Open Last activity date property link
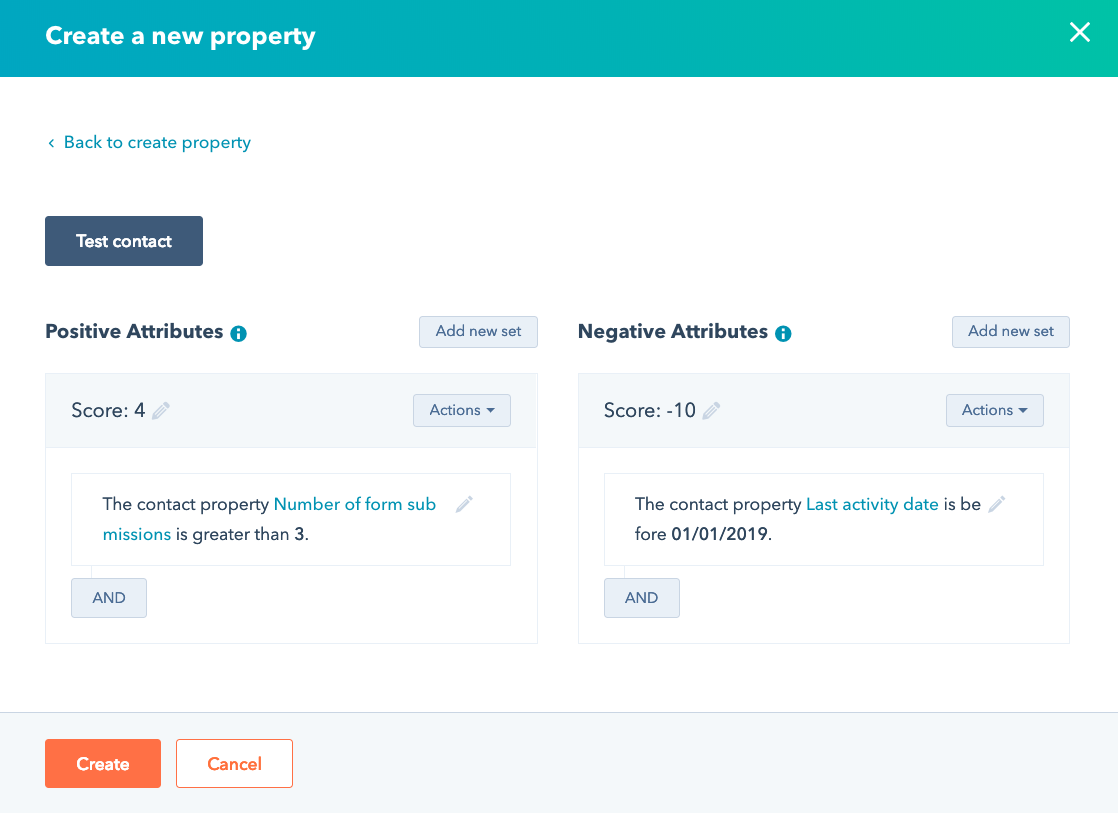The height and width of the screenshot is (813, 1118). pos(872,505)
